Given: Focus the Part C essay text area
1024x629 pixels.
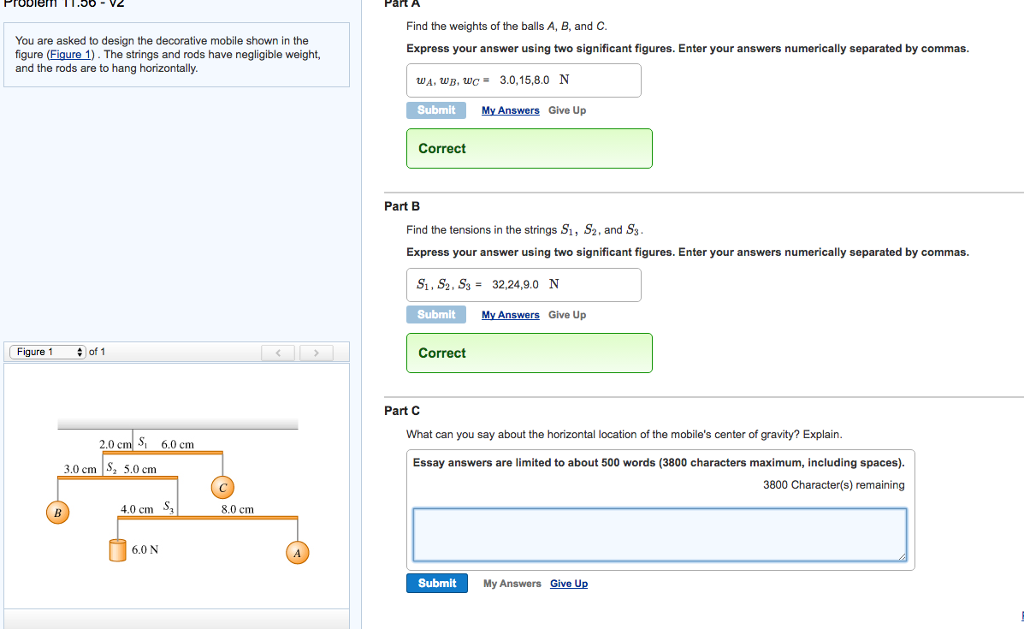Looking at the screenshot, I should click(660, 535).
